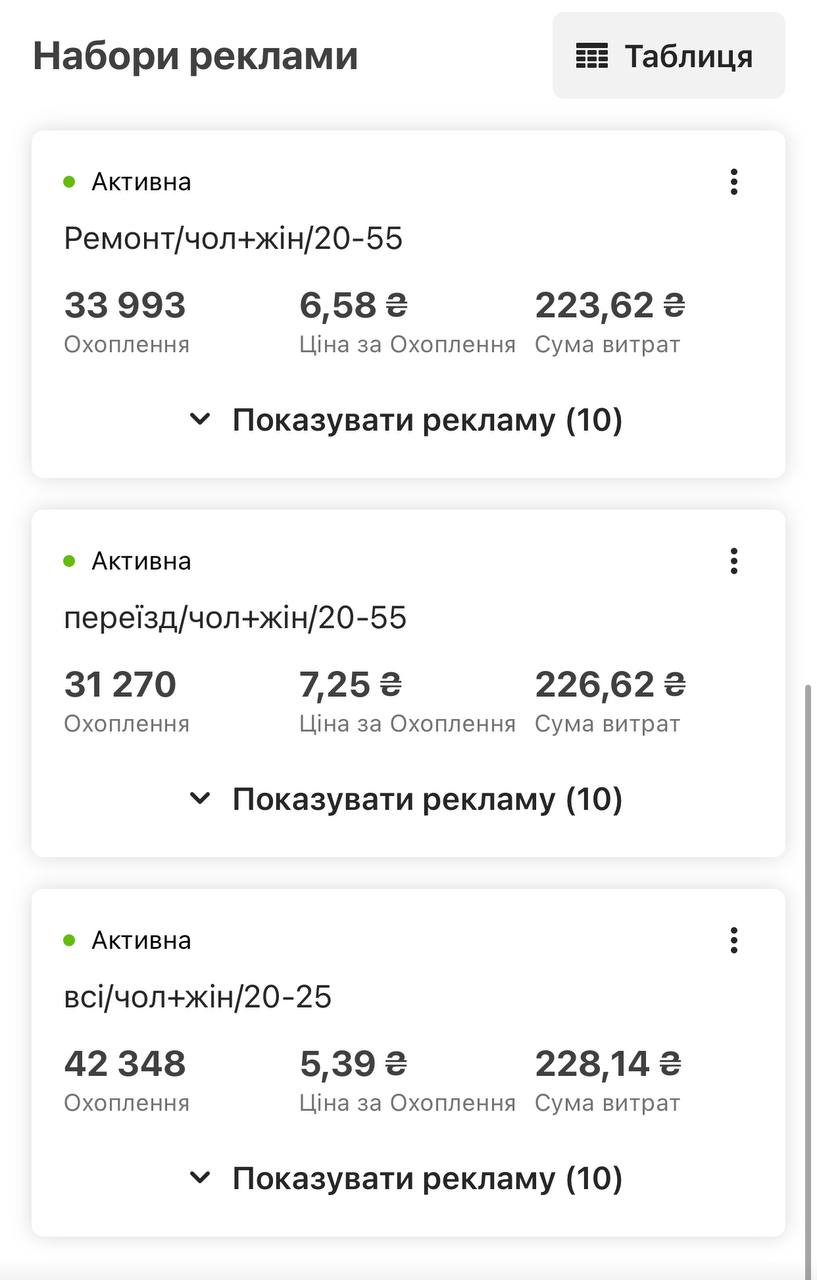The width and height of the screenshot is (817, 1280).
Task: Click the 5,39 ₴ Ціна за Охоплення value
Action: tap(353, 1064)
